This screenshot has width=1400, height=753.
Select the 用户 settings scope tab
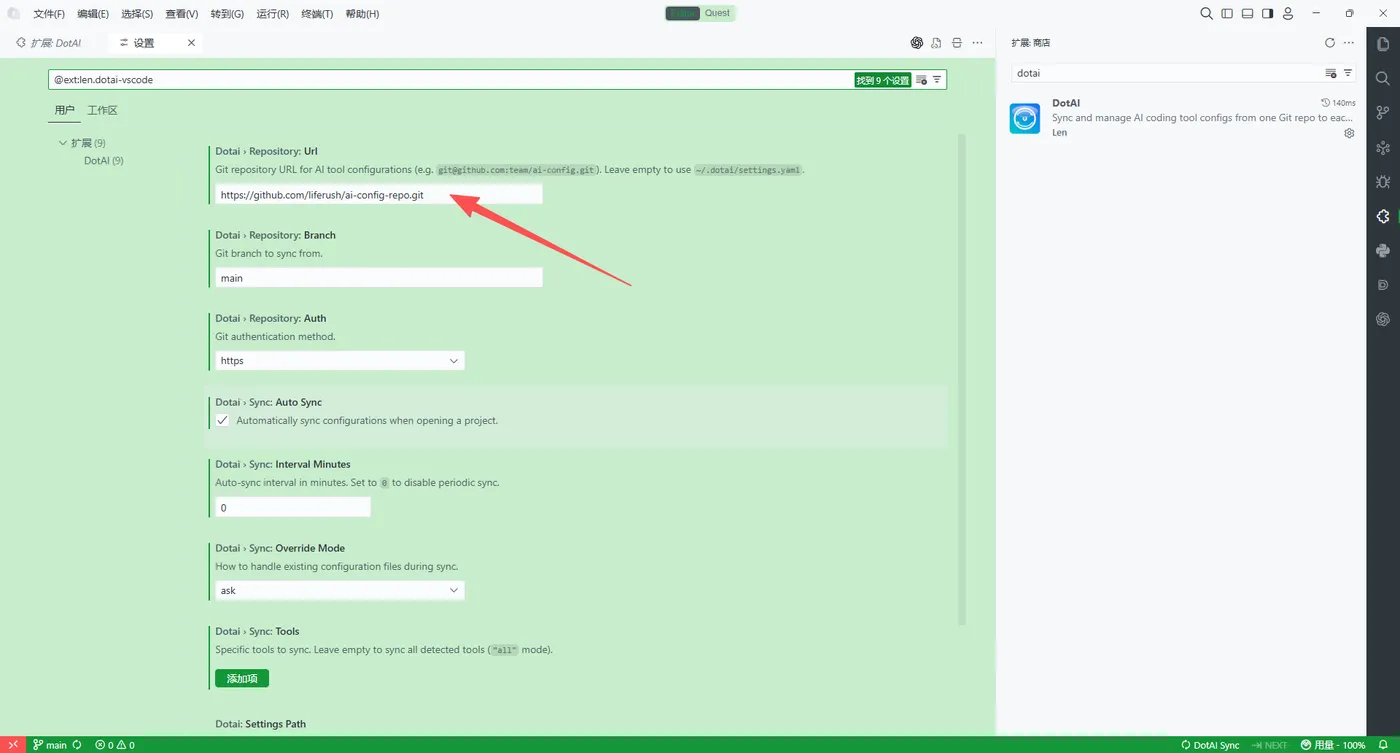tap(65, 110)
